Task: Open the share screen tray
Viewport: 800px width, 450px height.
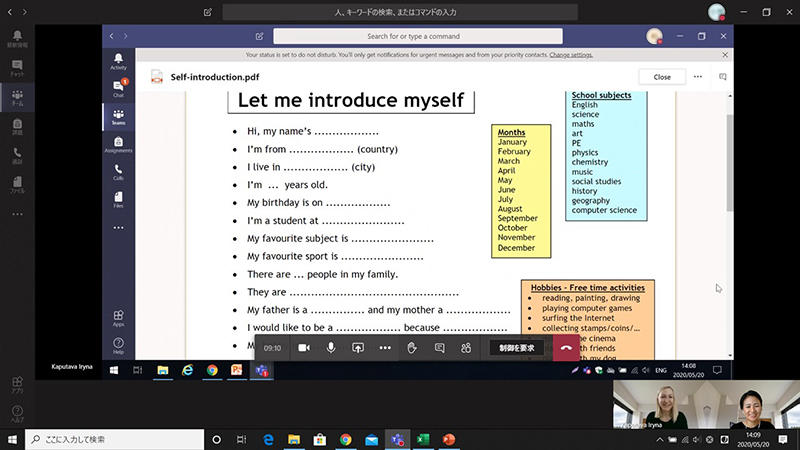Action: point(358,348)
